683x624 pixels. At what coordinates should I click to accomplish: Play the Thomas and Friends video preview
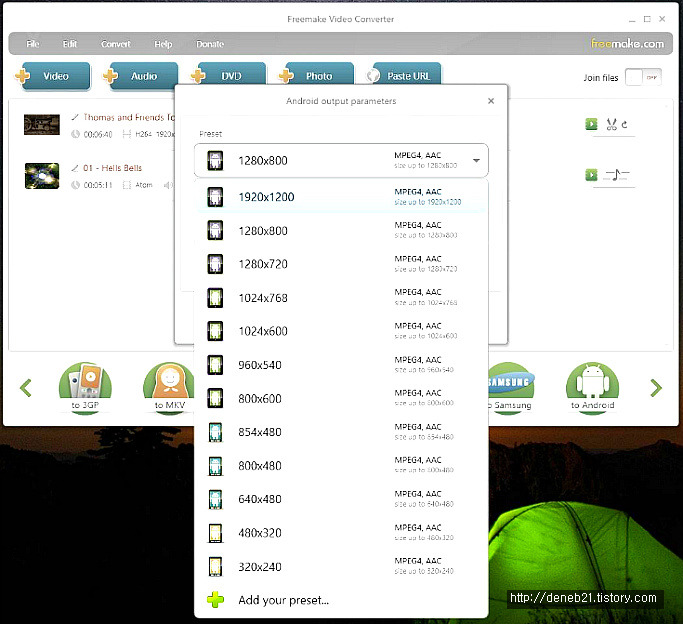591,124
